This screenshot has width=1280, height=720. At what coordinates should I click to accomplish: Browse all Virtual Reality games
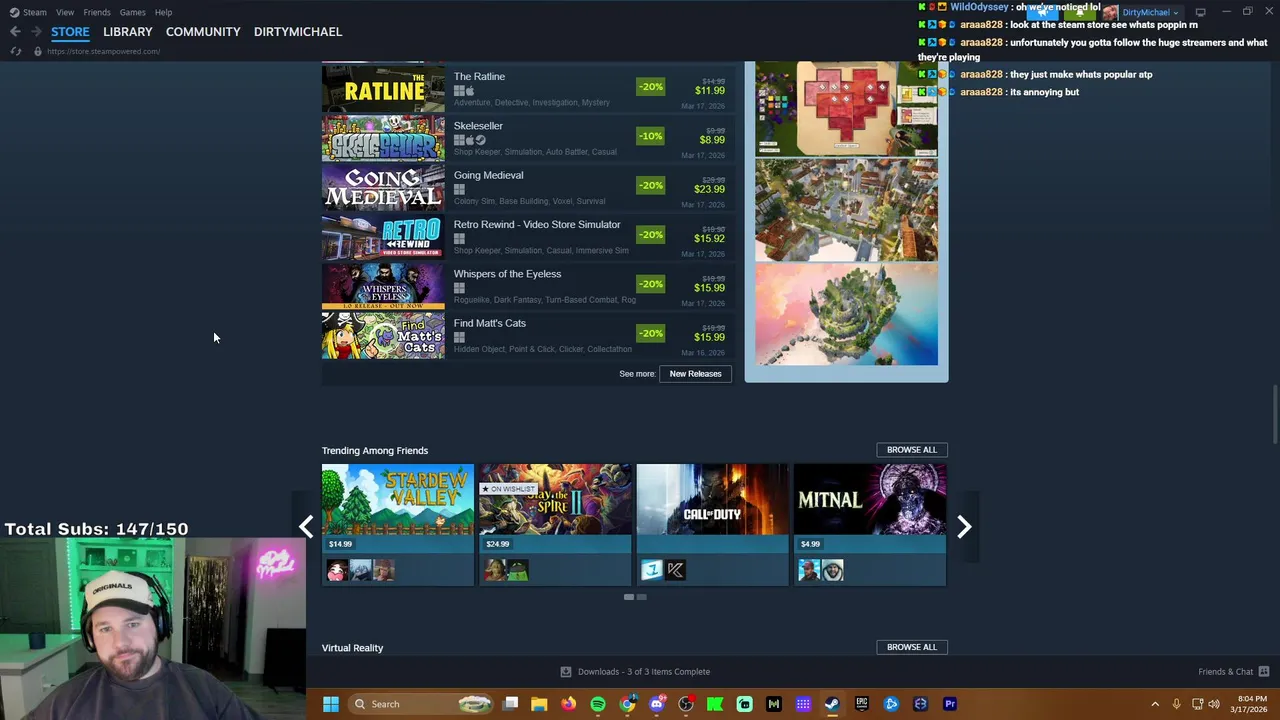(x=912, y=647)
